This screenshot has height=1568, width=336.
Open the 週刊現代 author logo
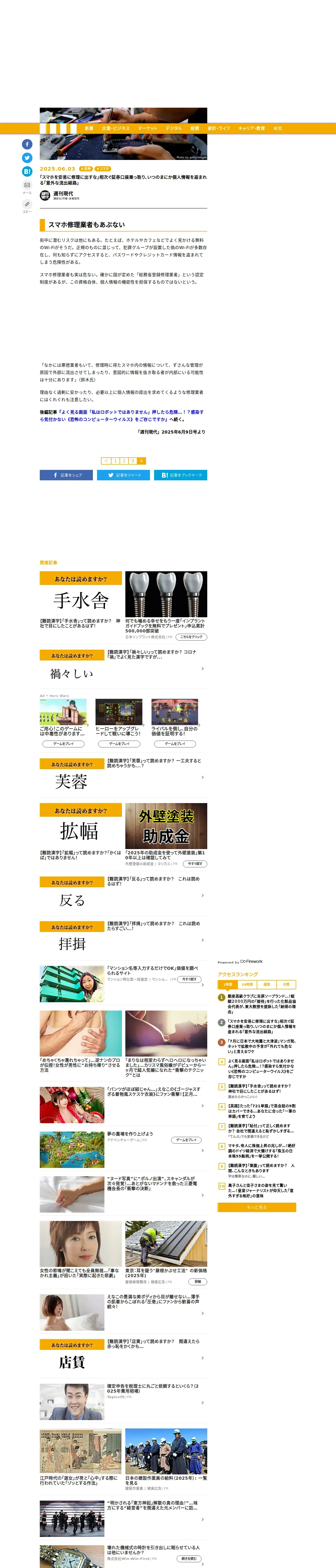[44, 195]
